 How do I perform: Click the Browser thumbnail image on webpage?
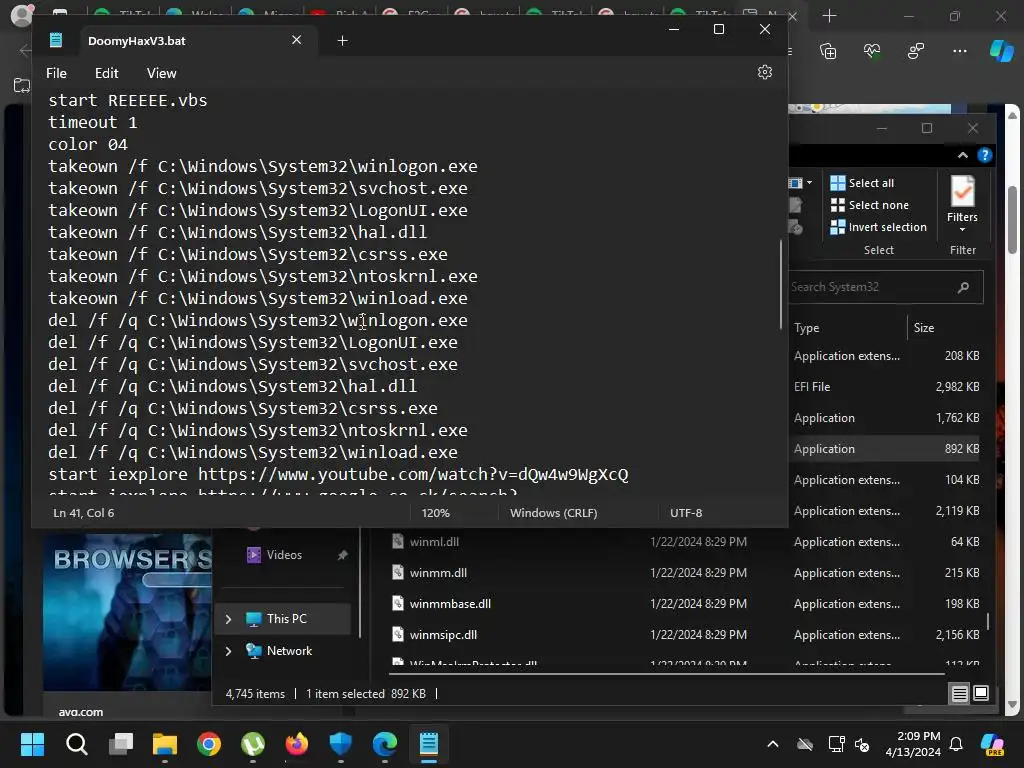point(127,613)
